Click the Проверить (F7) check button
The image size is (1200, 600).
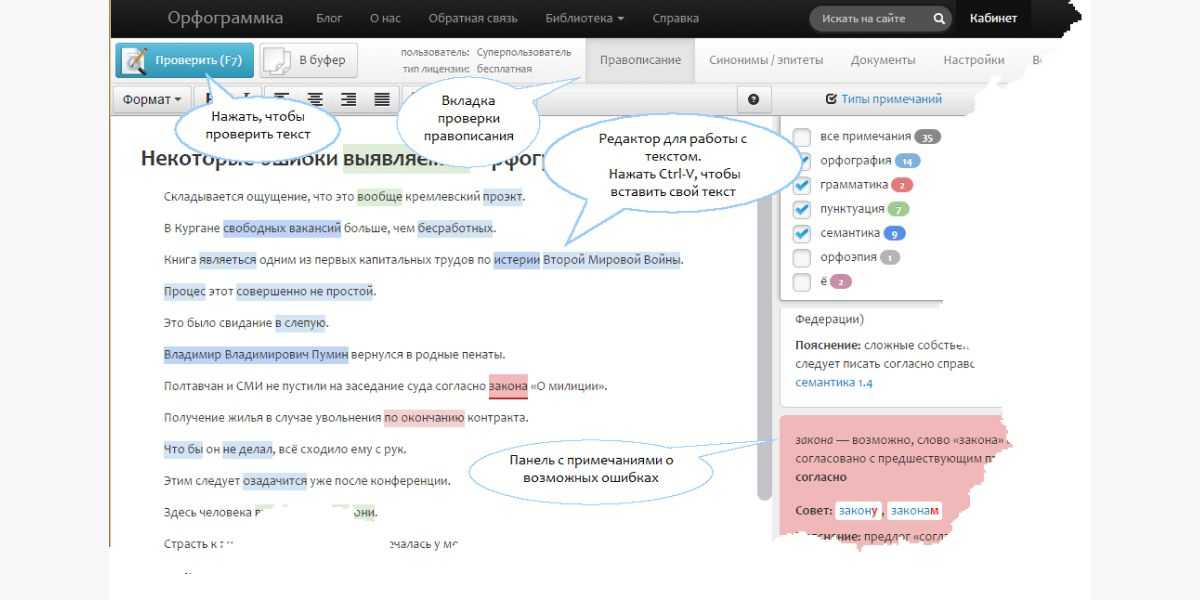[x=183, y=60]
